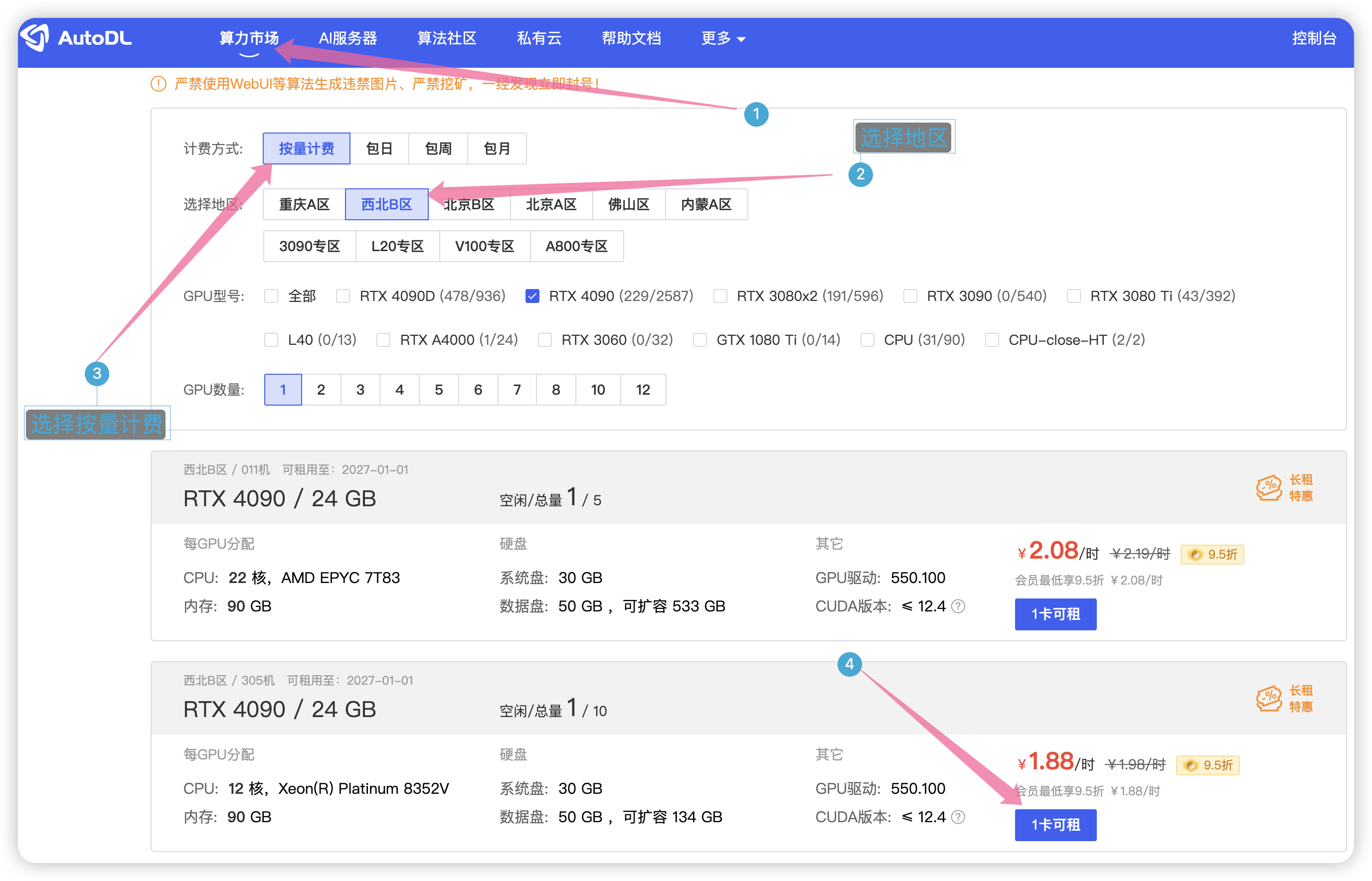Open the 算法社区 navigation tab
The height and width of the screenshot is (881, 1372).
tap(447, 38)
